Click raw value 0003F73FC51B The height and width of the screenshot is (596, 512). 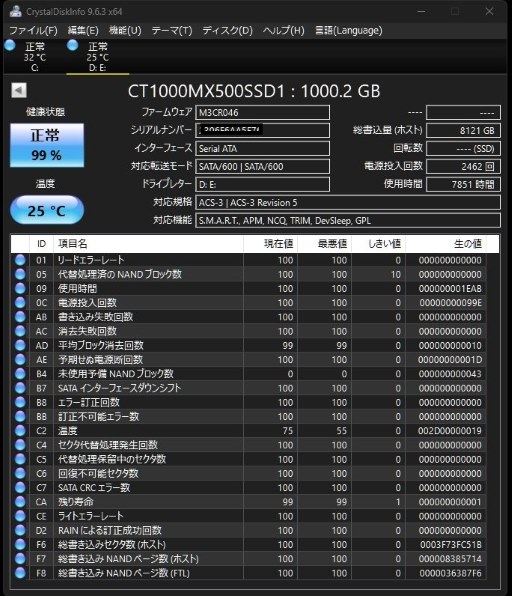click(x=451, y=545)
